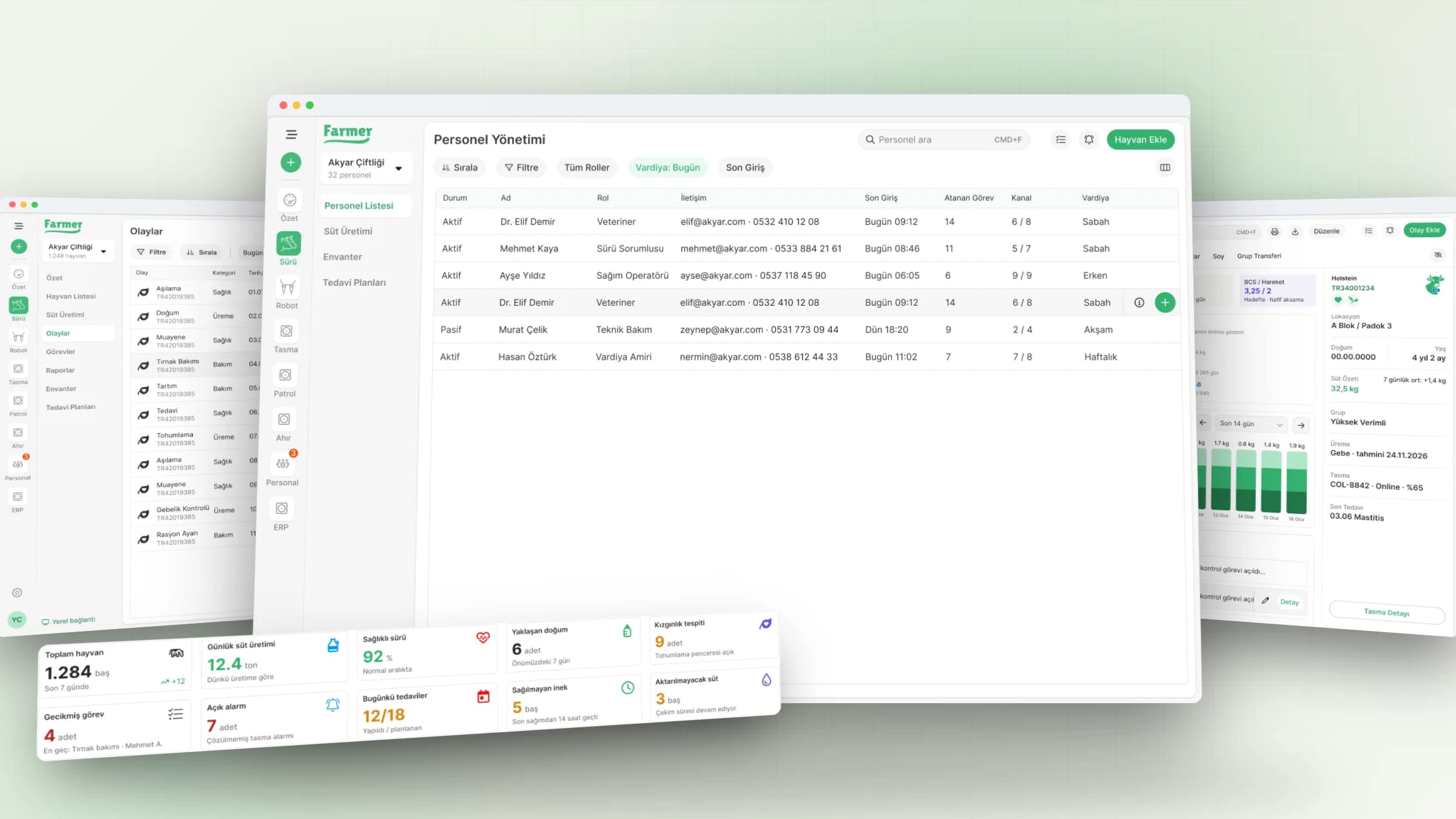Click YC user avatar in Olaylar window
The width and height of the screenshot is (1456, 819).
click(x=17, y=619)
